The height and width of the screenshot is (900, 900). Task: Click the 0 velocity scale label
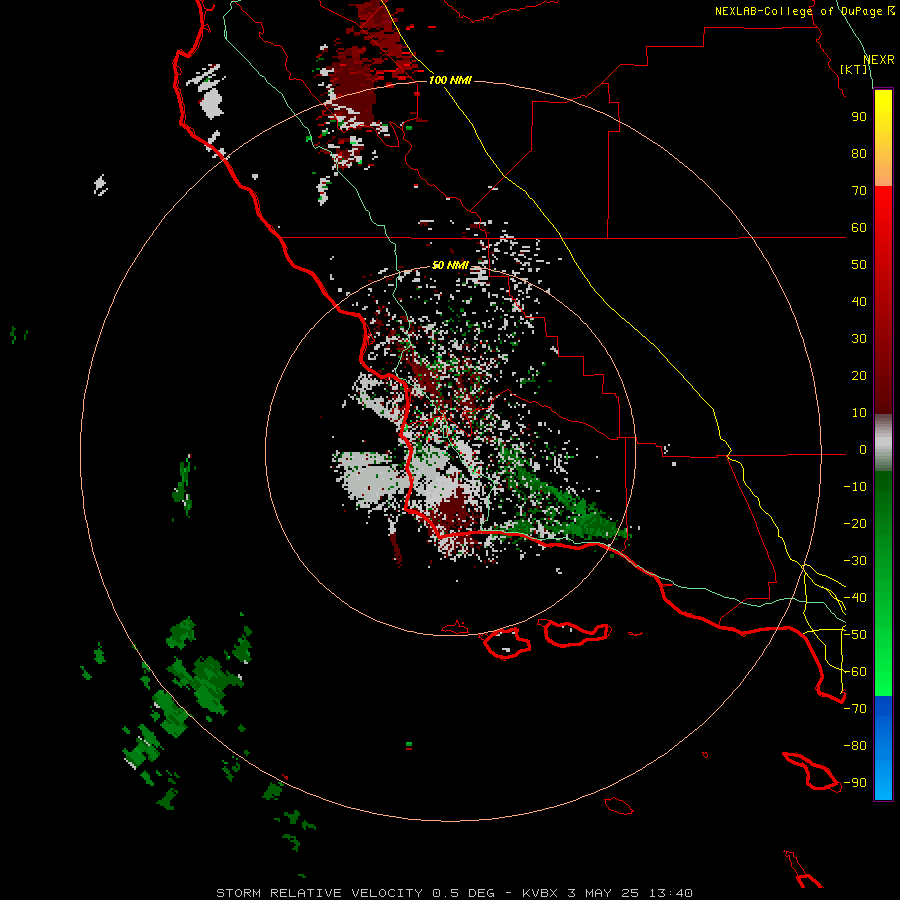pos(863,449)
